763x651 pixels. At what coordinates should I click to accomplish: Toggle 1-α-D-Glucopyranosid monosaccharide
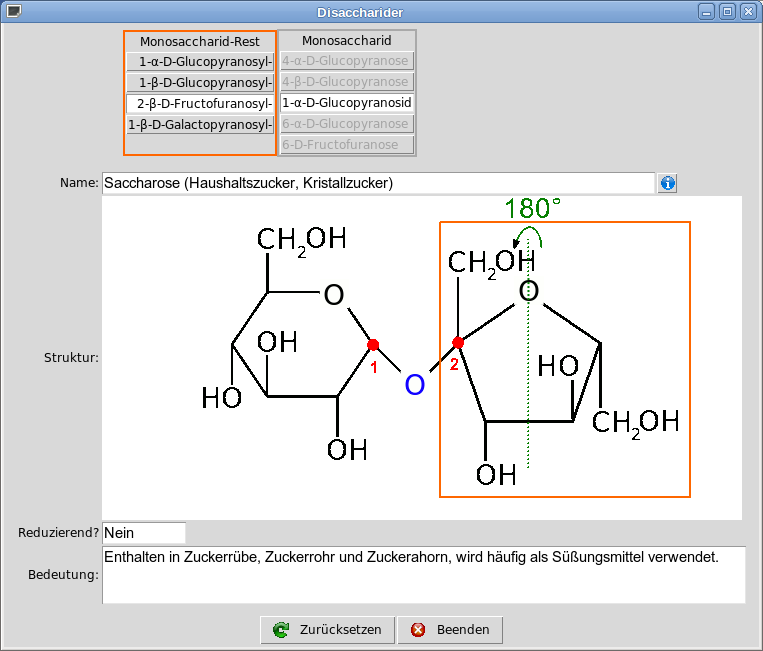347,103
